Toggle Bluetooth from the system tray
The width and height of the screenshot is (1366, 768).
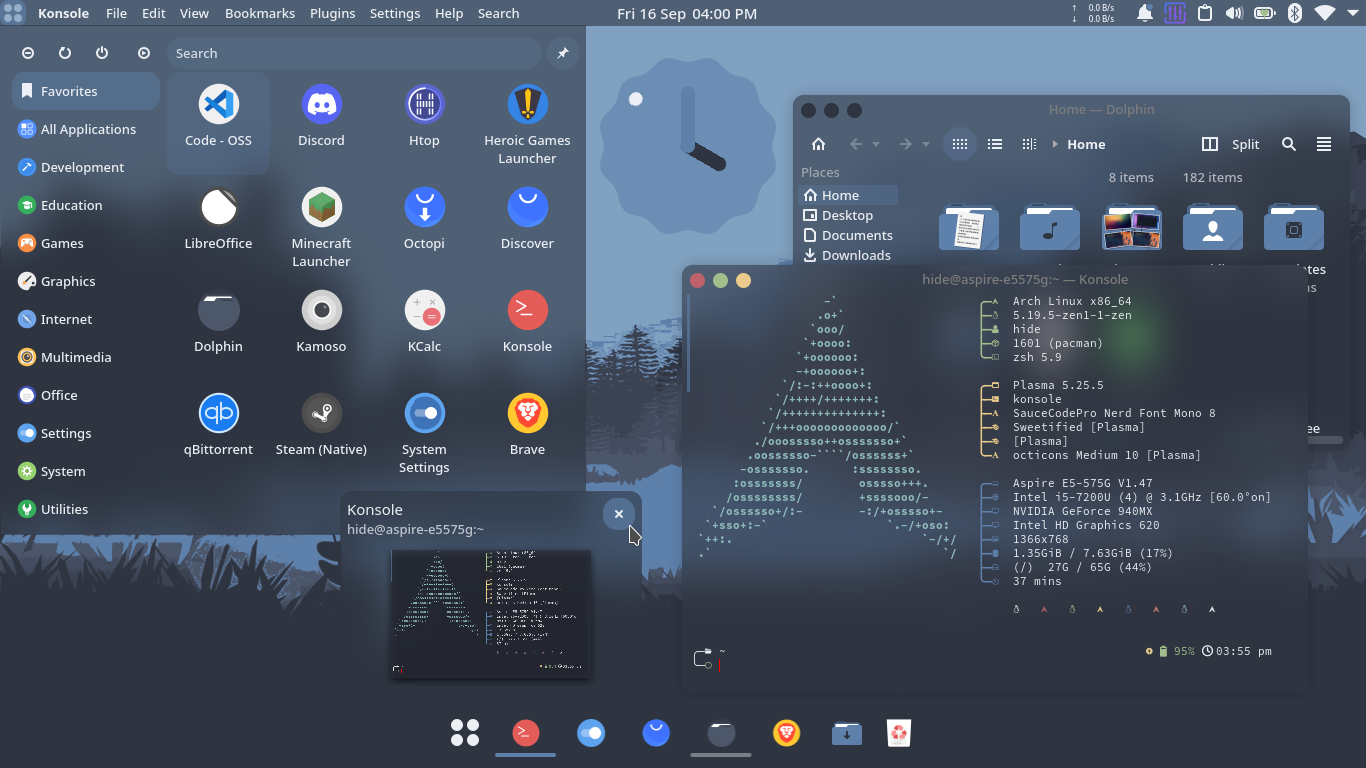1294,13
